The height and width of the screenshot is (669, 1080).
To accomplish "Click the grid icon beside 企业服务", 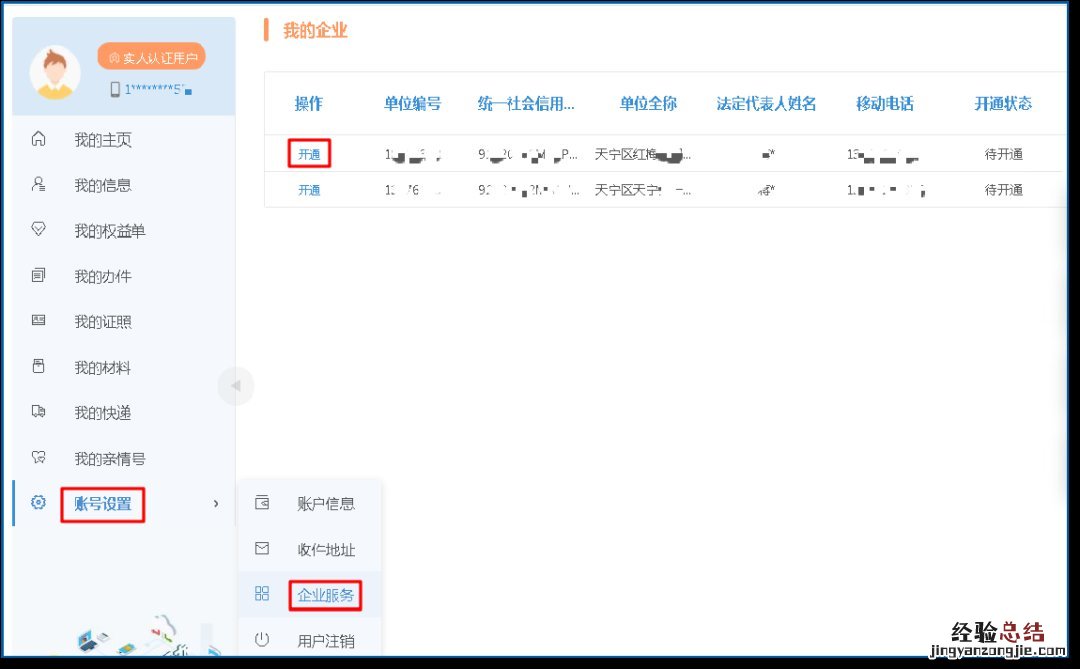I will tap(262, 593).
